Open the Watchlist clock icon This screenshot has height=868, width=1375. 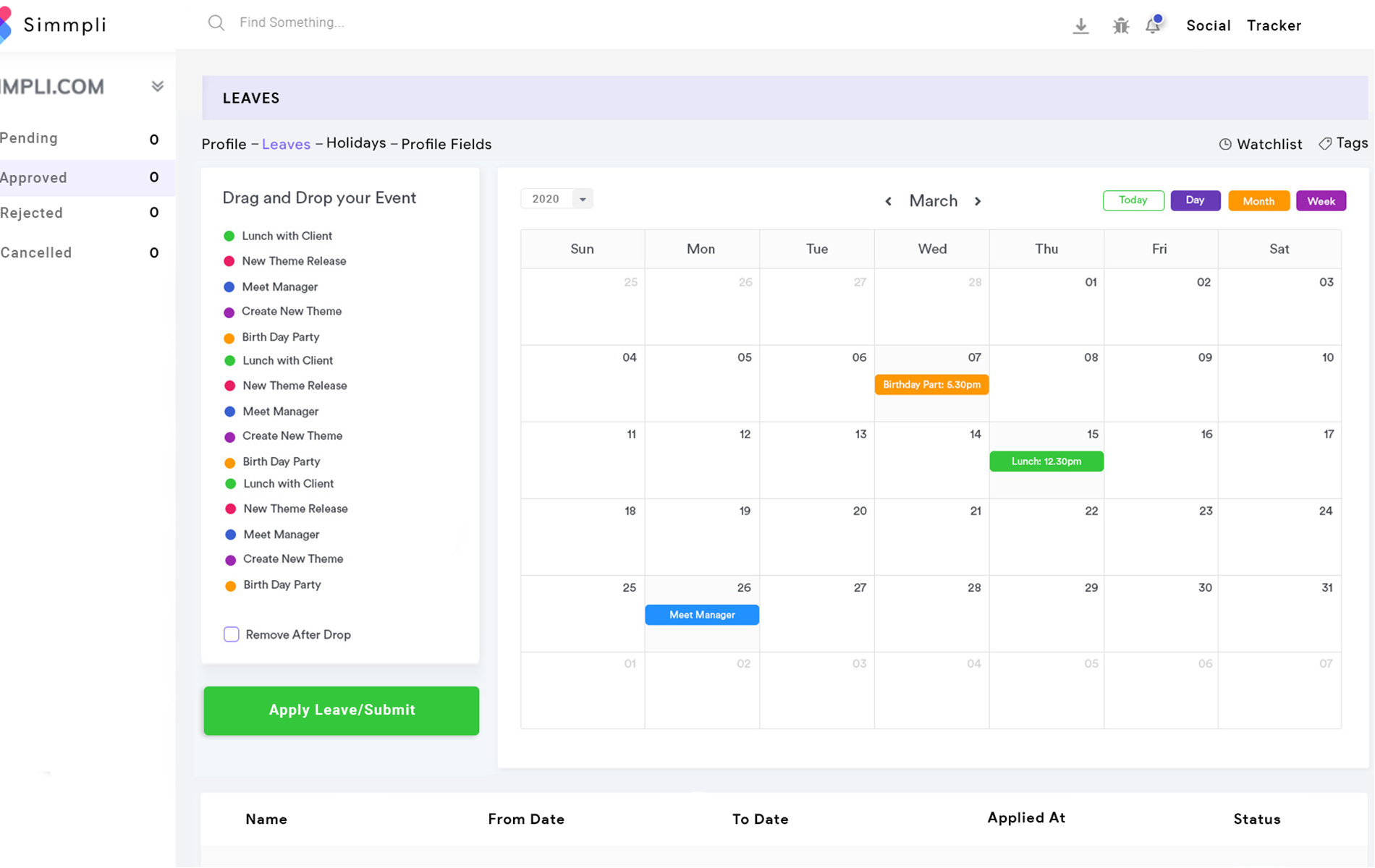pyautogui.click(x=1225, y=144)
